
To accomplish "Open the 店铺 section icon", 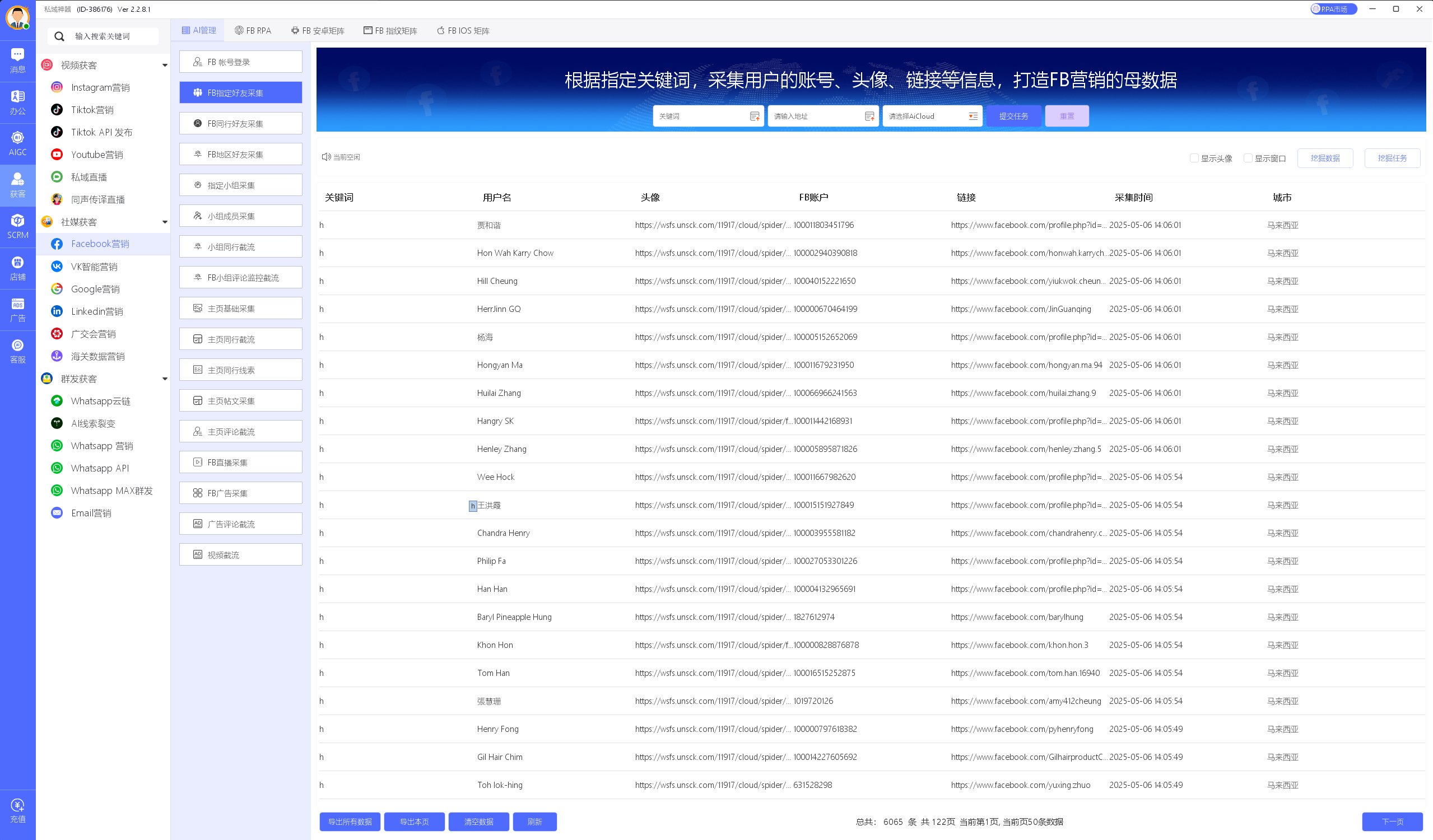I will [17, 268].
